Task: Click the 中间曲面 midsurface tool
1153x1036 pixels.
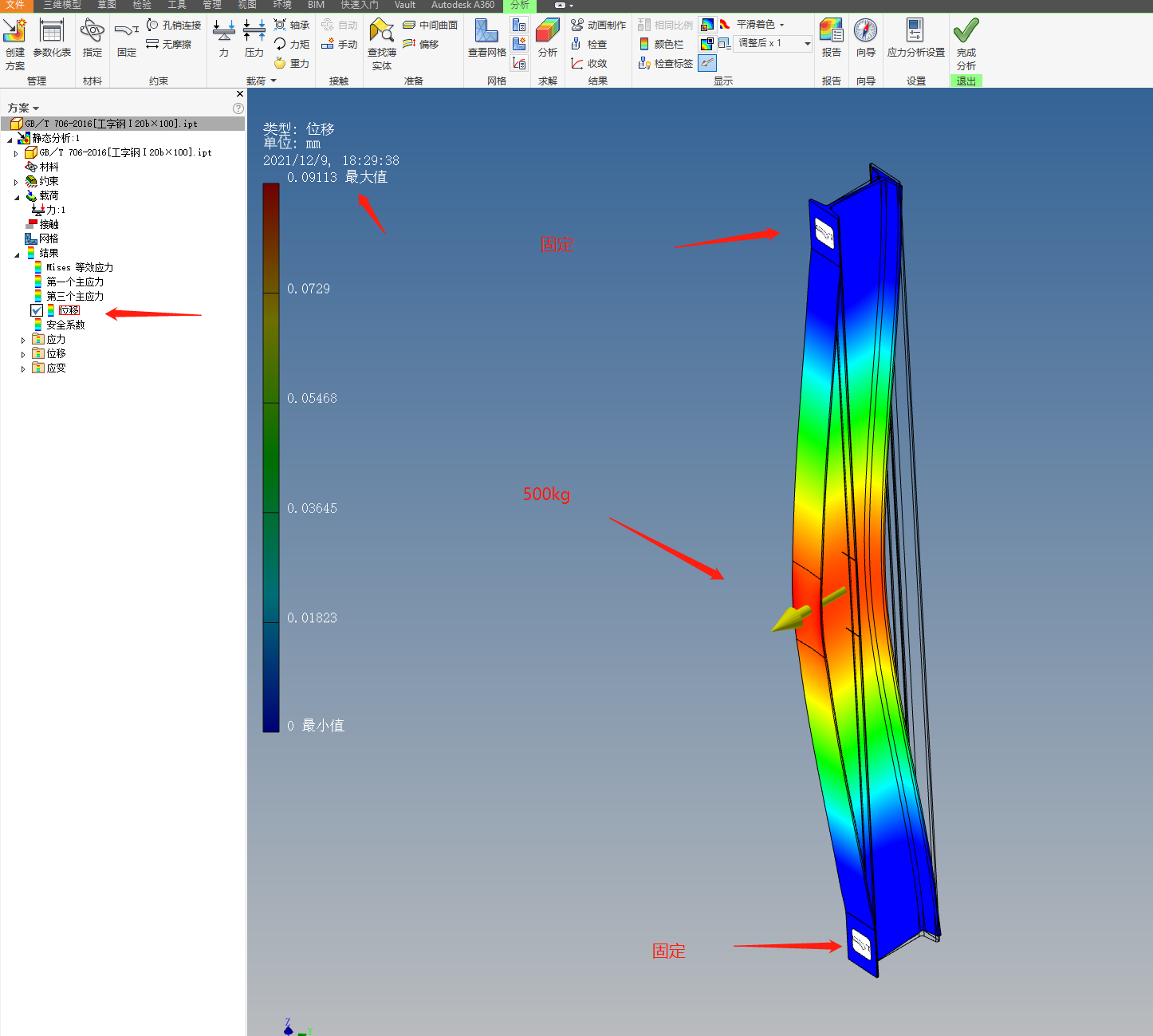Action: 431,26
